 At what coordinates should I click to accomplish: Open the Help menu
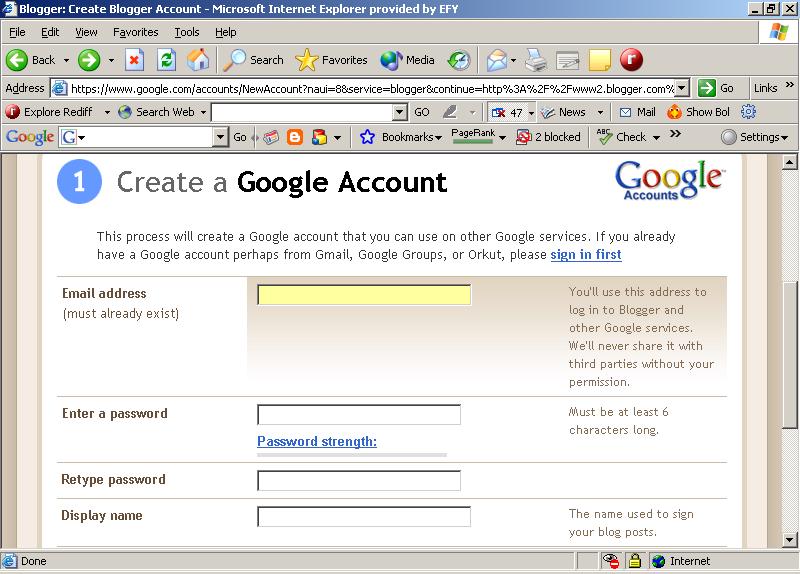(x=226, y=32)
